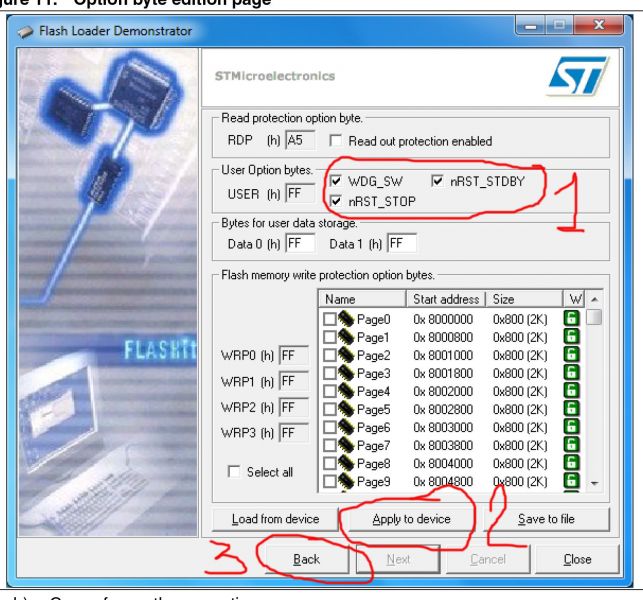This screenshot has height=600, width=643.
Task: Enable Read out protection checkbox
Action: pyautogui.click(x=335, y=141)
